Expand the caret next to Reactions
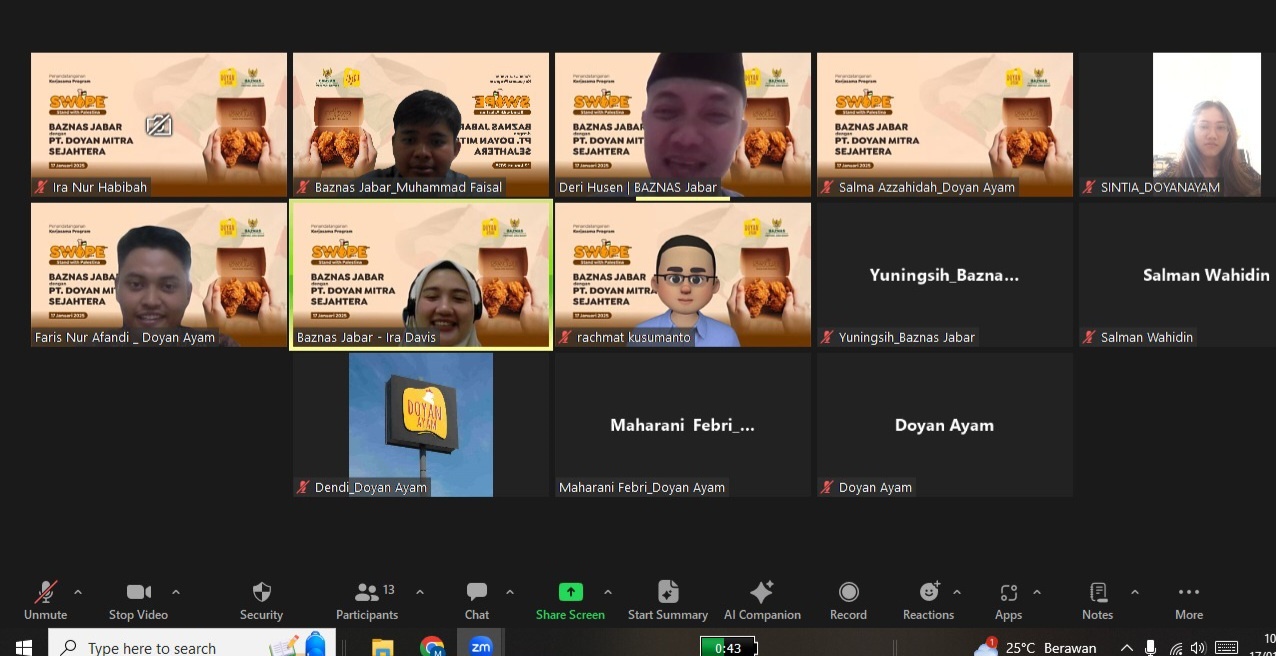 tap(957, 592)
